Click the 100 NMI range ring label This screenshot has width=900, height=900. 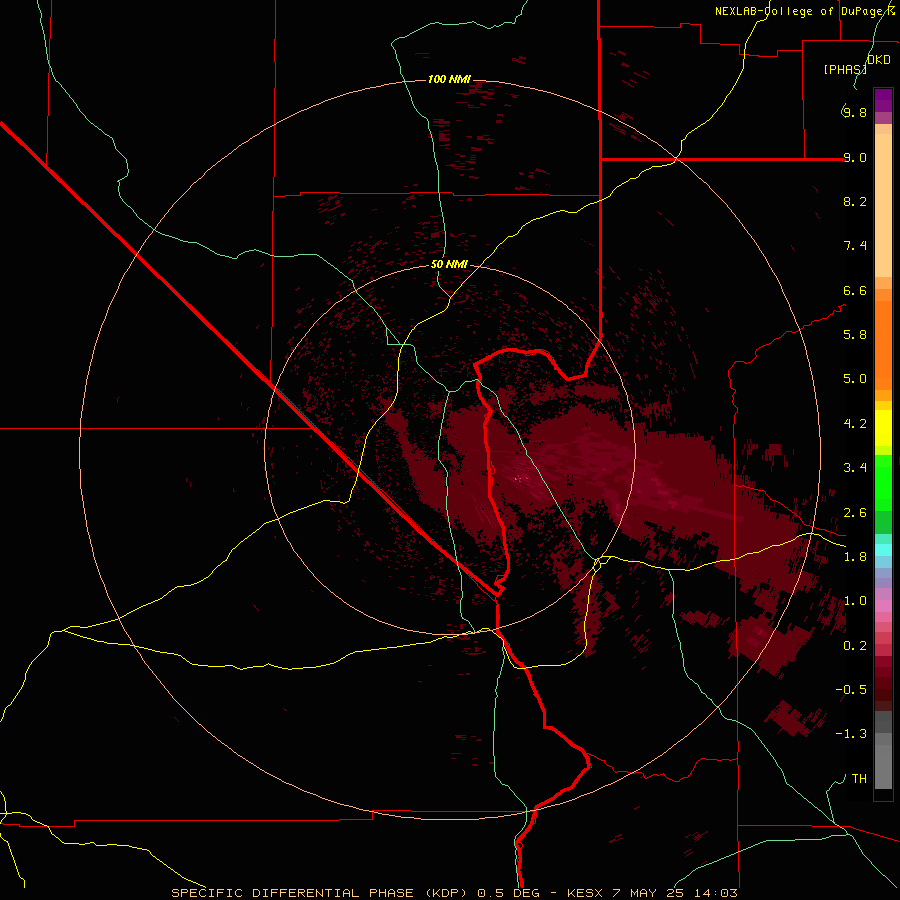tap(449, 79)
